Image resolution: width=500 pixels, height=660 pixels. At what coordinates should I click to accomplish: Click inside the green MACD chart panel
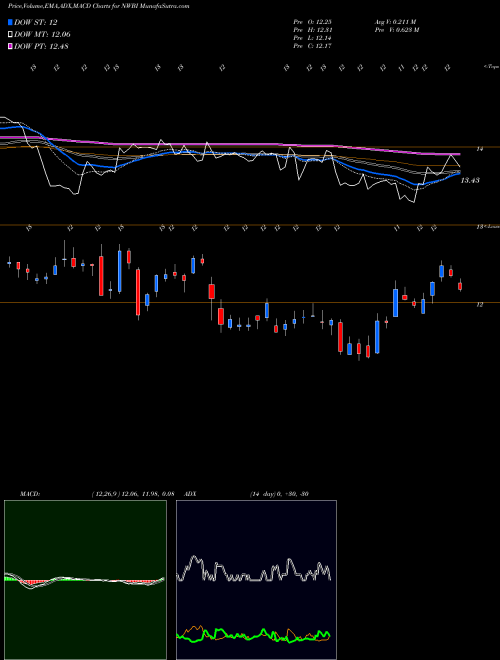pyautogui.click(x=85, y=580)
